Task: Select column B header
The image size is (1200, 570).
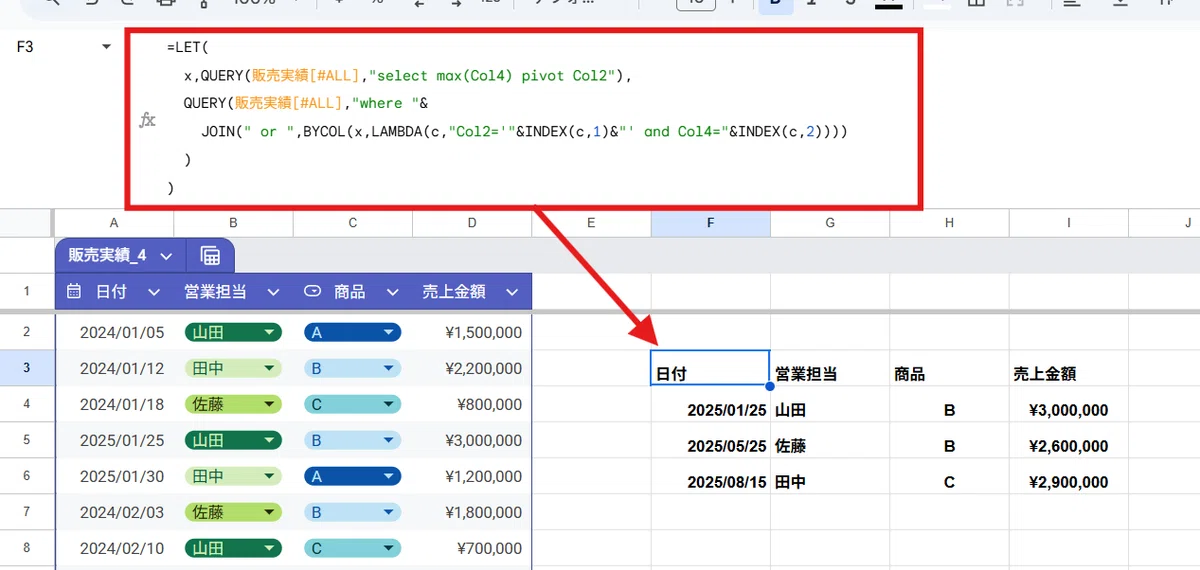Action: pyautogui.click(x=233, y=223)
